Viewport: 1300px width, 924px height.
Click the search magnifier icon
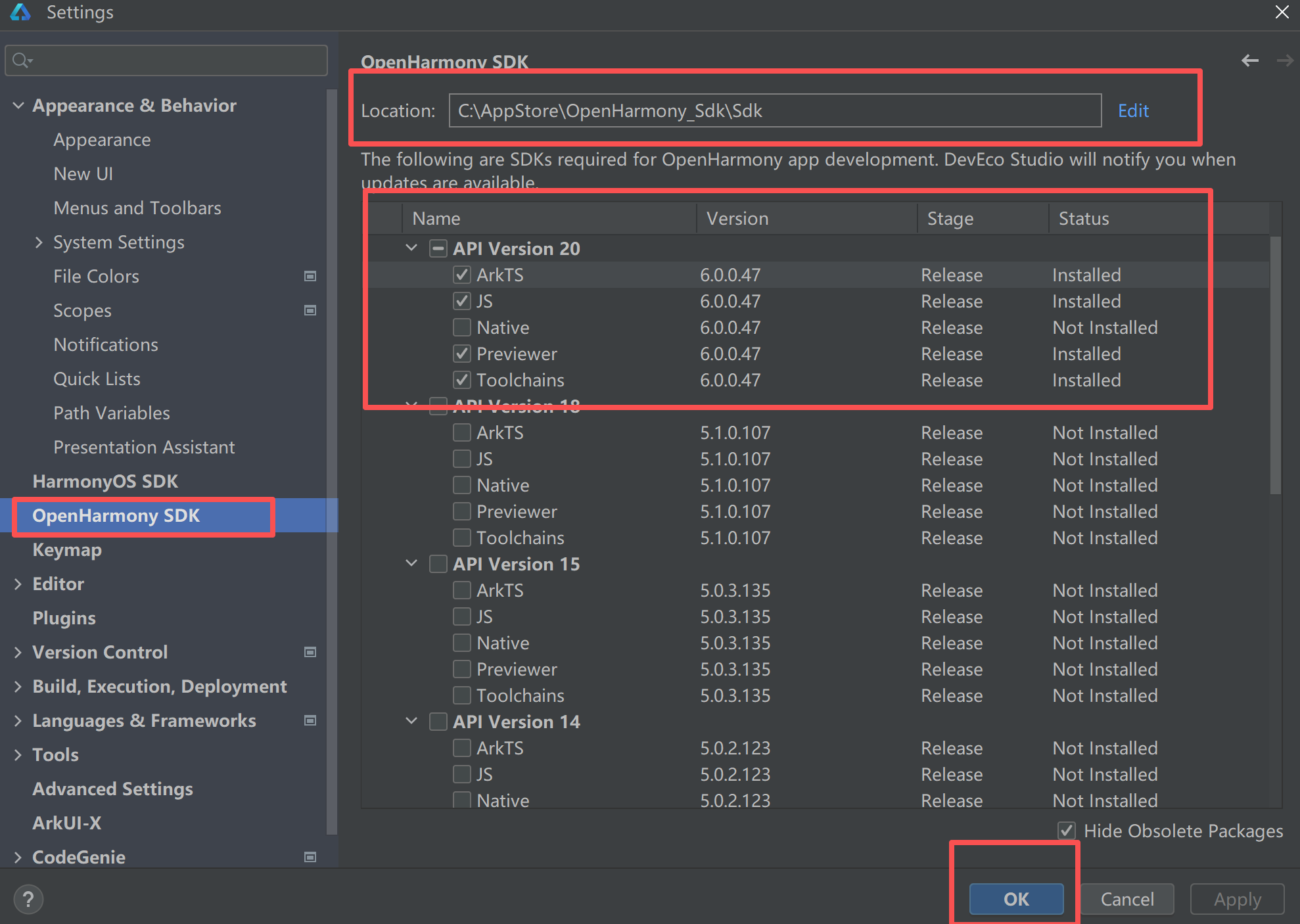pos(21,60)
